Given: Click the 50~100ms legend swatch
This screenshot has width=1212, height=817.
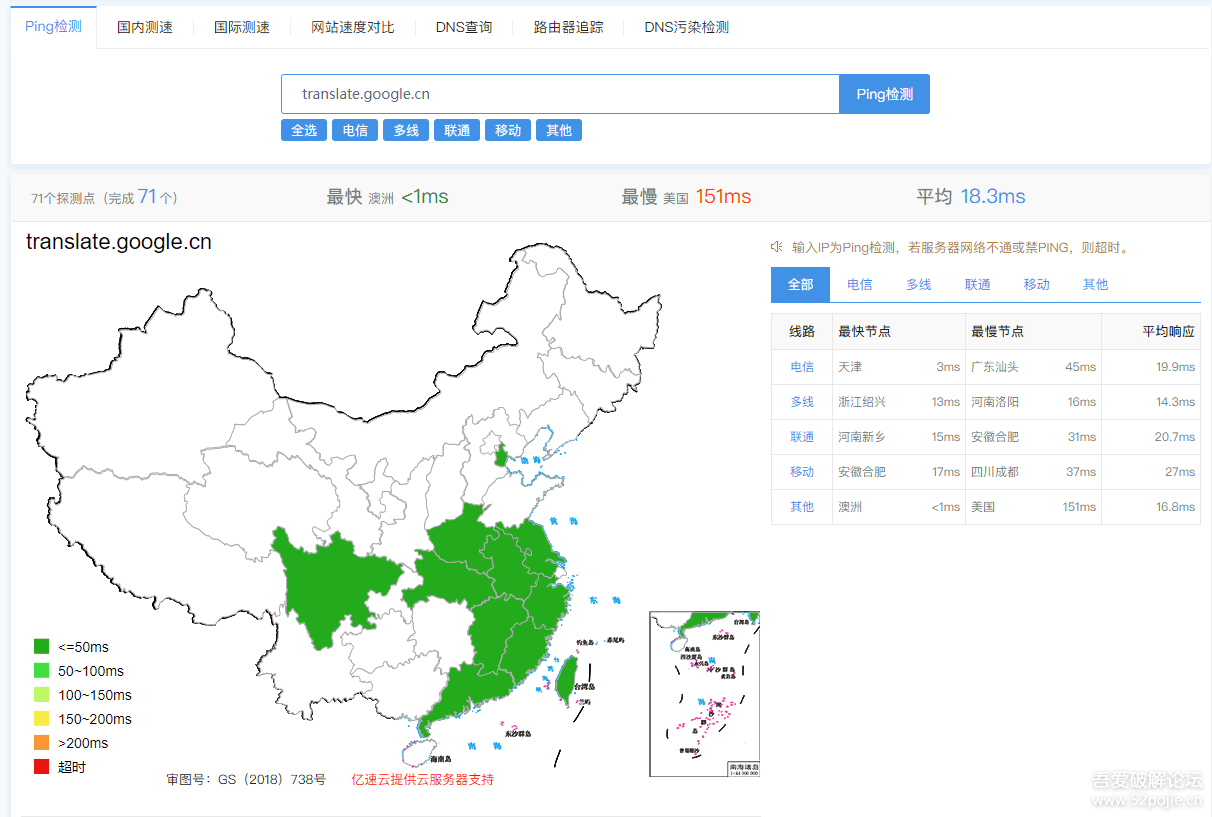Looking at the screenshot, I should click(x=41, y=671).
